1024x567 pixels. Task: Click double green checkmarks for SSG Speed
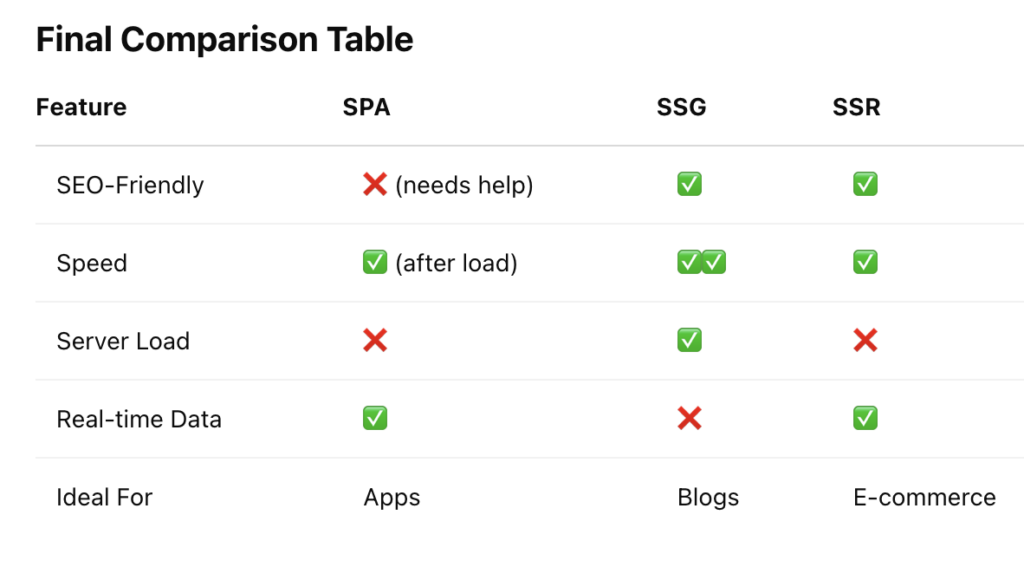pyautogui.click(x=701, y=263)
